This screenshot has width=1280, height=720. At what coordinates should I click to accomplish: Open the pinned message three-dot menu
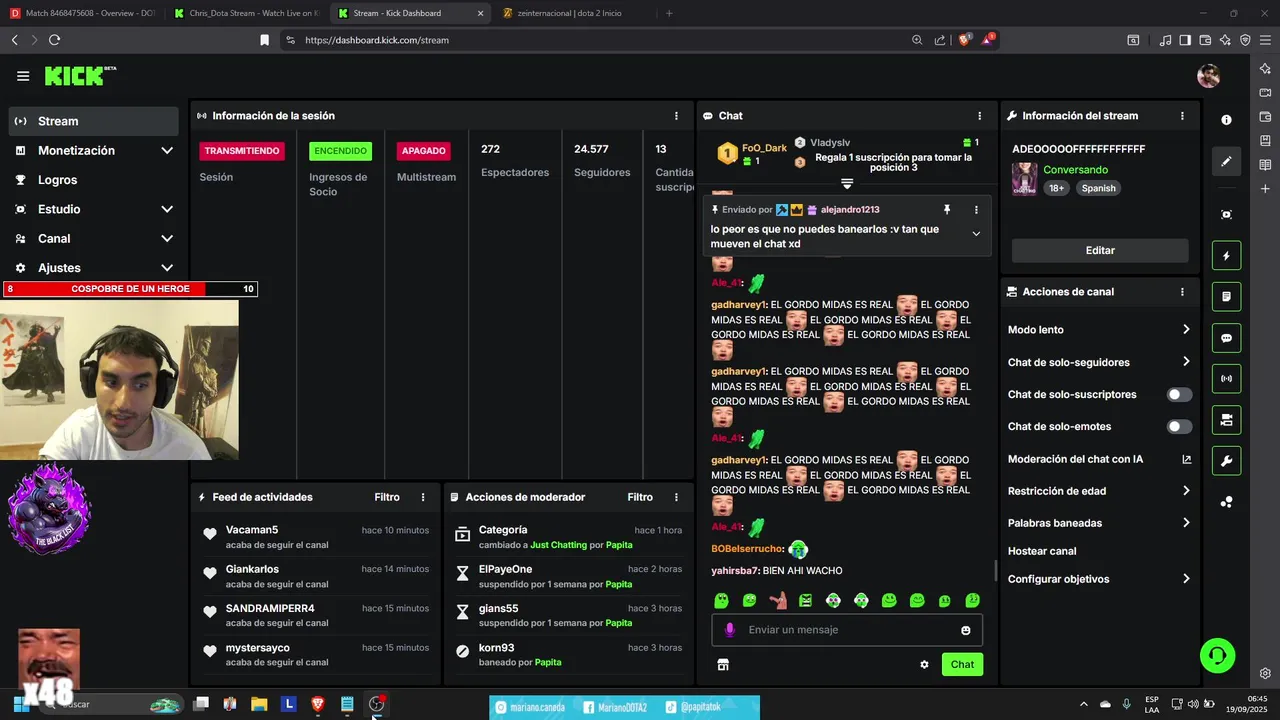tap(976, 210)
